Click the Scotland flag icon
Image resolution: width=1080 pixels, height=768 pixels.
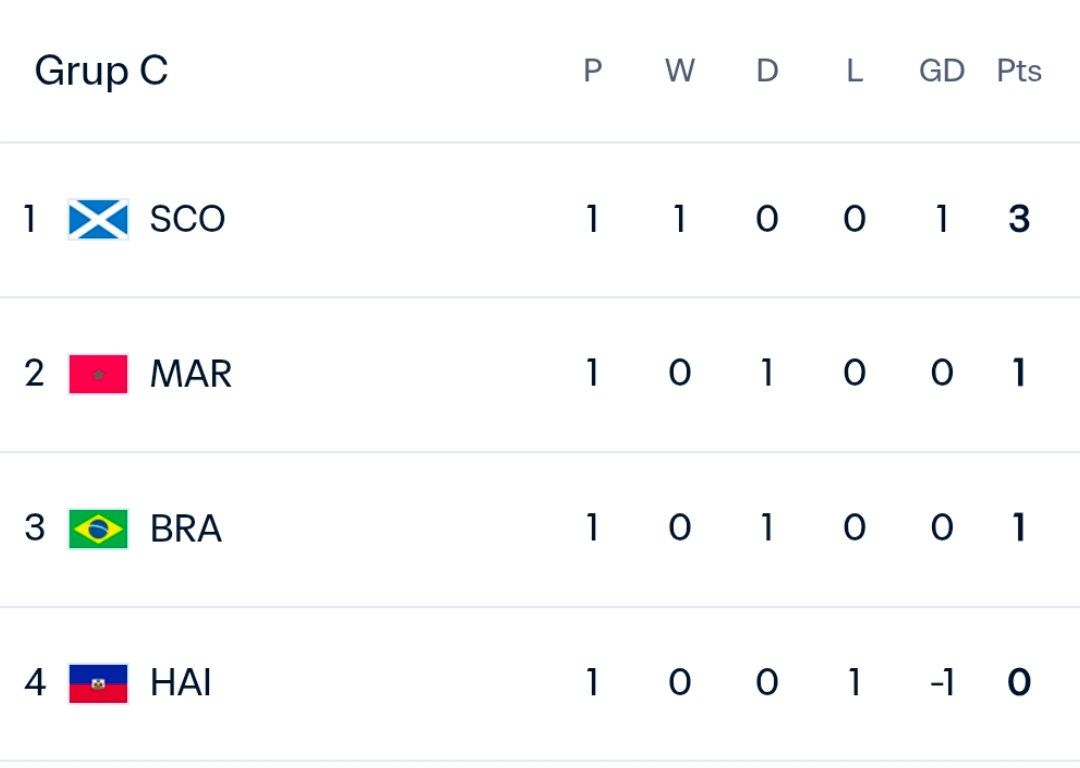tap(98, 219)
